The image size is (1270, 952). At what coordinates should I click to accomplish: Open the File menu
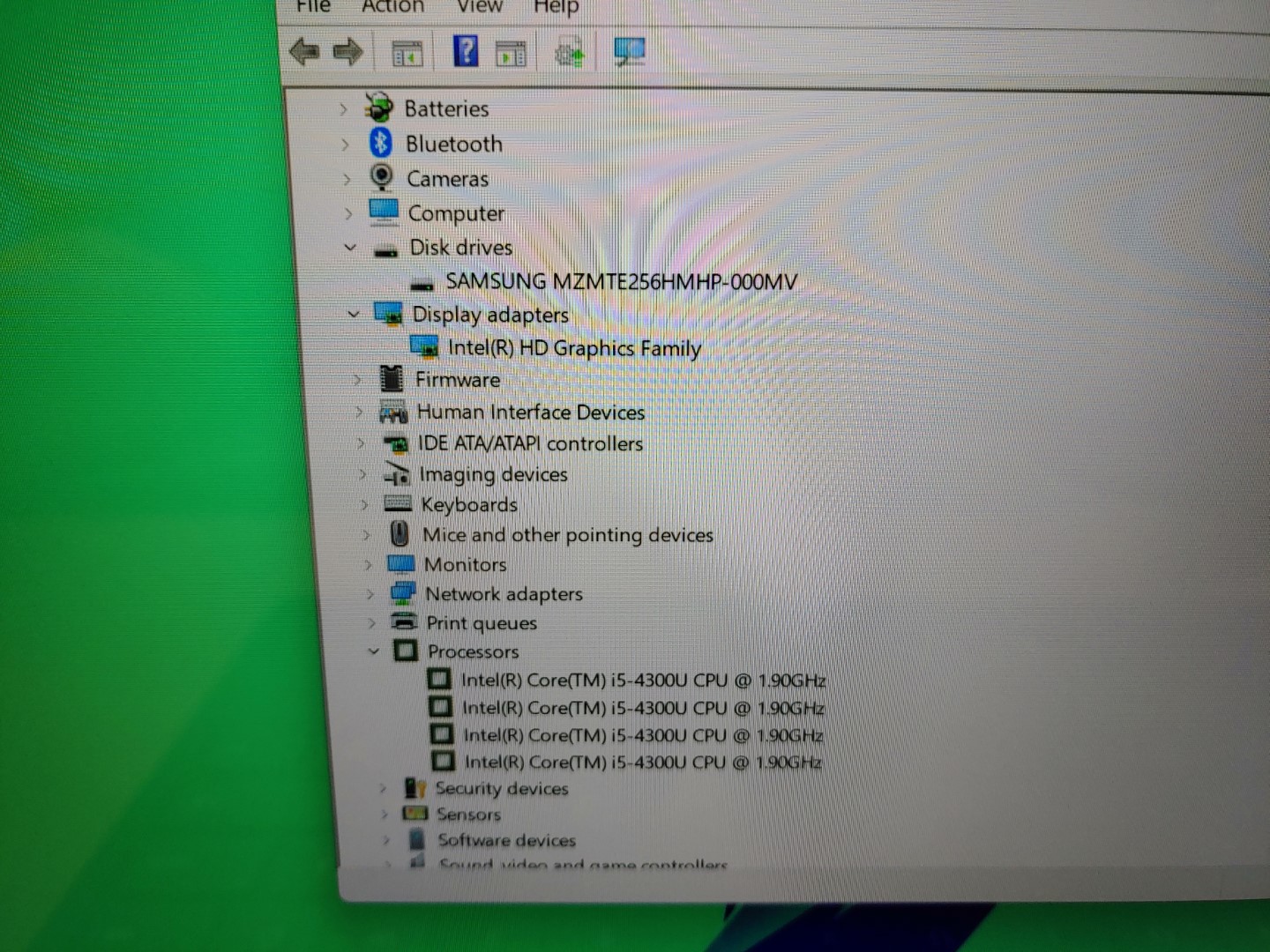(313, 6)
